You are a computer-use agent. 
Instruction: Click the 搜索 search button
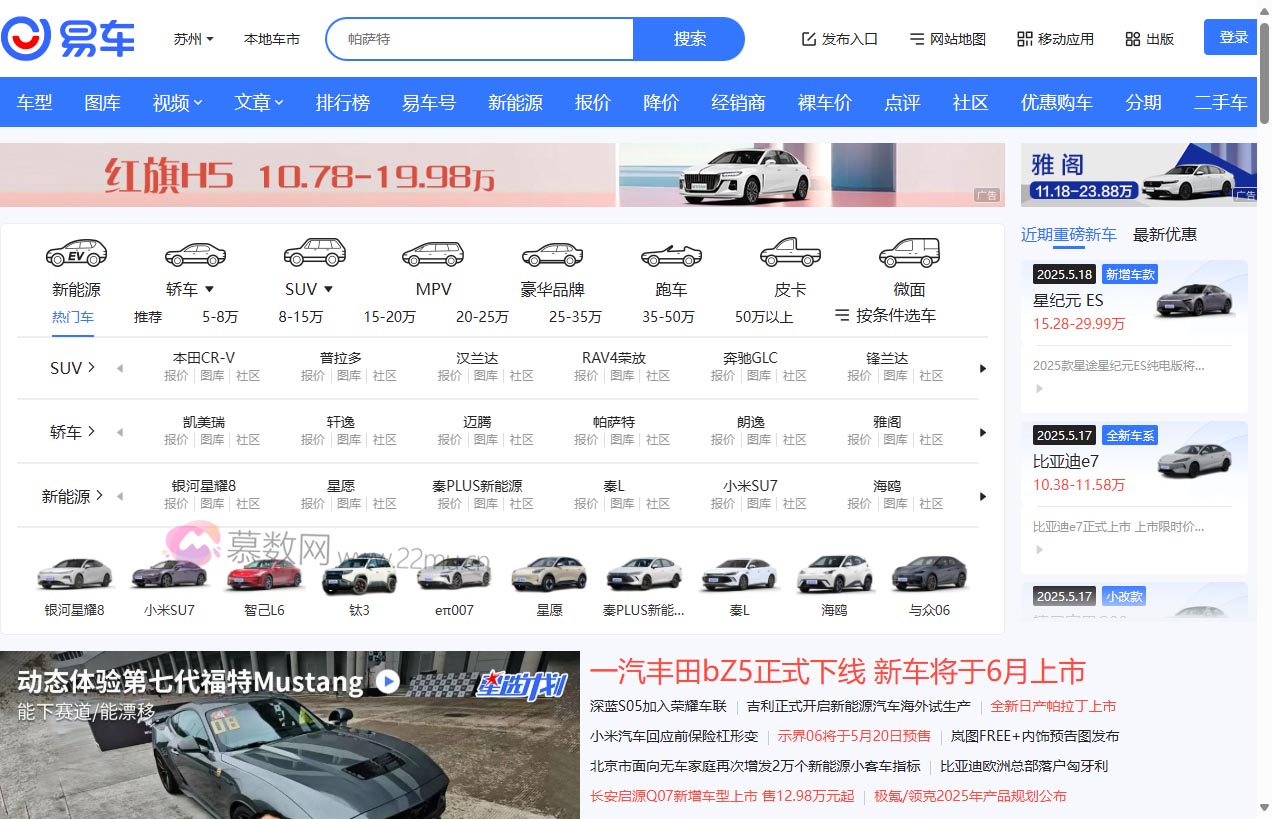pos(689,38)
